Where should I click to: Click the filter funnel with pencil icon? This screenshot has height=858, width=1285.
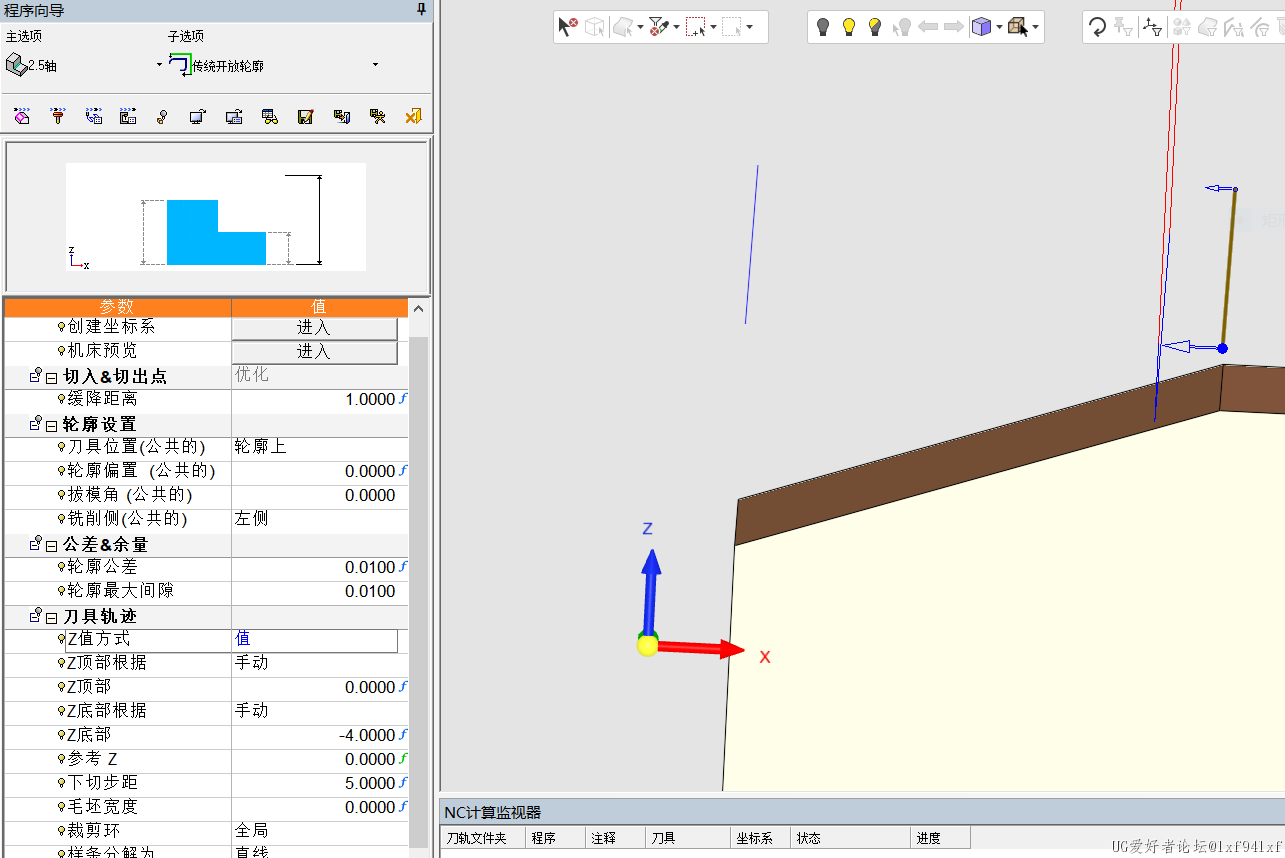coord(657,27)
